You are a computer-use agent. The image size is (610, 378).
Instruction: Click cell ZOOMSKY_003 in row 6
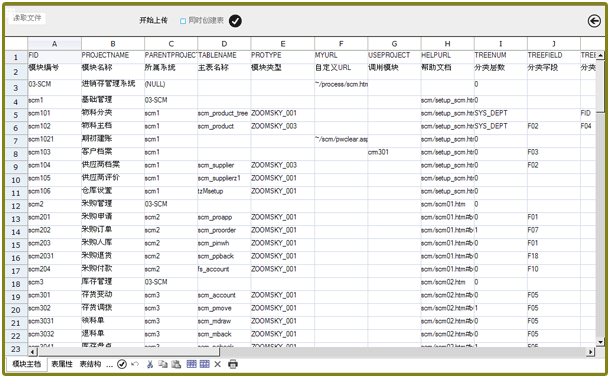coord(283,128)
